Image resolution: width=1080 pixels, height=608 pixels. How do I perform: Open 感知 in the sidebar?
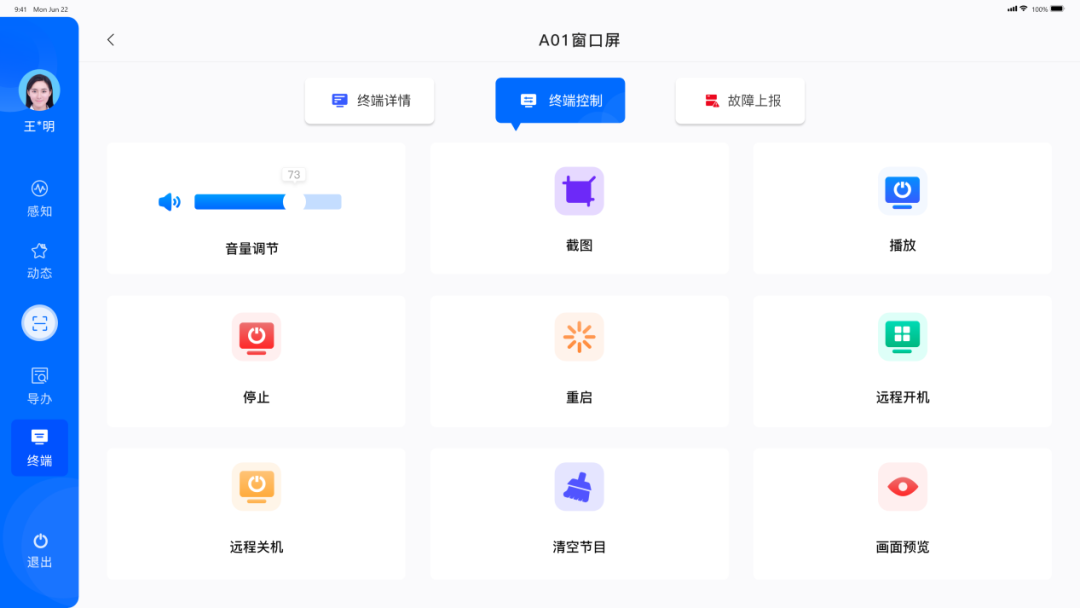tap(40, 198)
